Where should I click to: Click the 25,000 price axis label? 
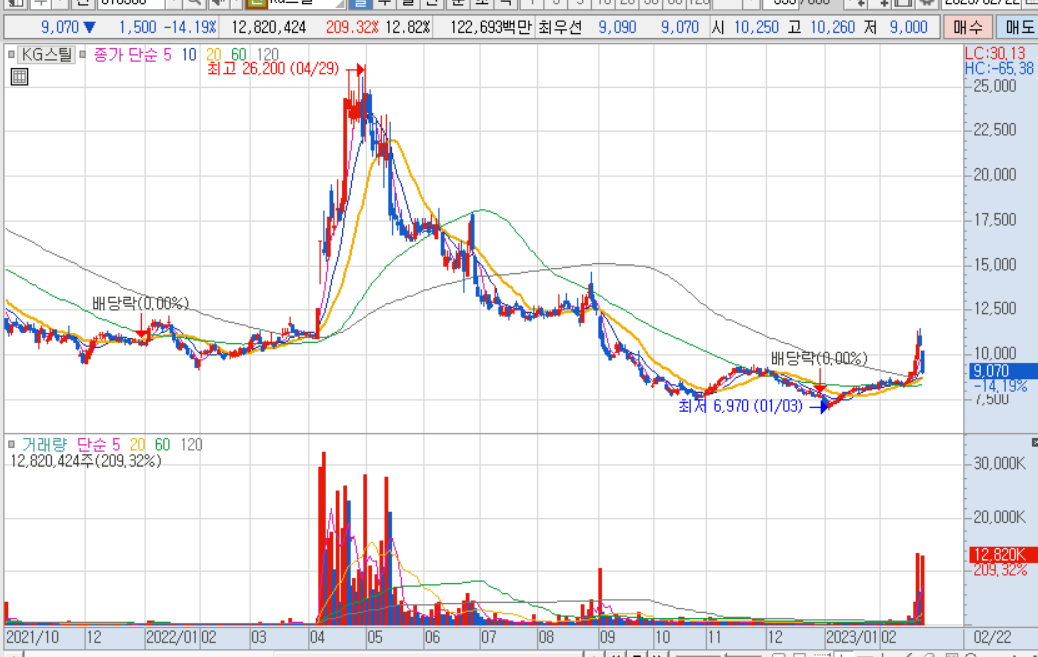[x=994, y=85]
